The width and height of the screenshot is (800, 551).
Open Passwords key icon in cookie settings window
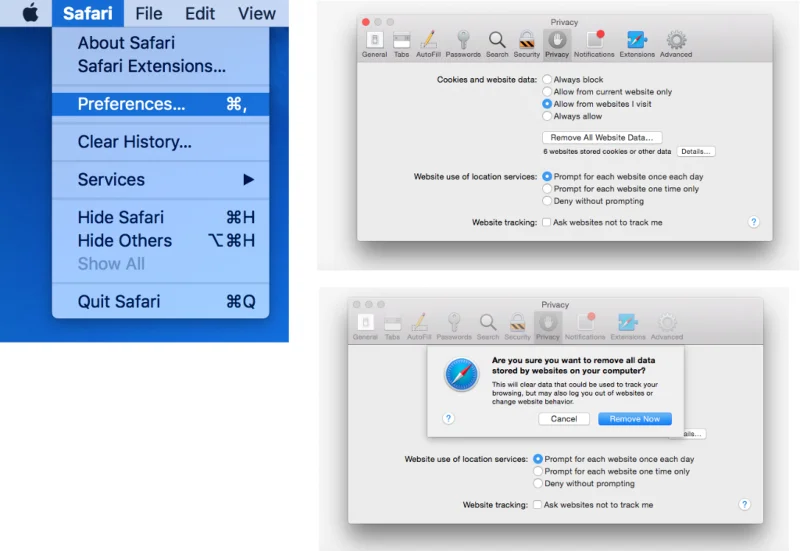point(463,43)
